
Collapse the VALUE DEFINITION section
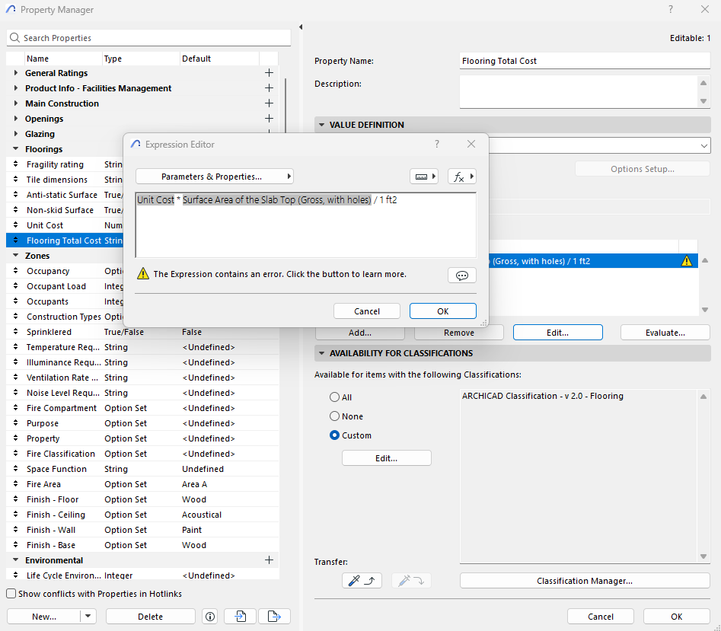coord(321,125)
